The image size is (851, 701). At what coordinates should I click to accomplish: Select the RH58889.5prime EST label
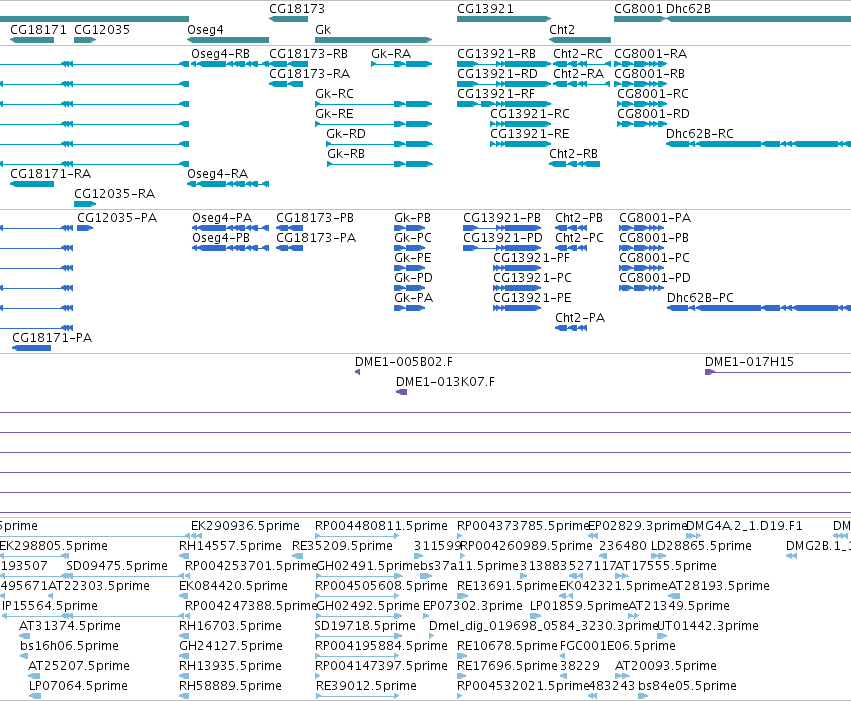[230, 686]
